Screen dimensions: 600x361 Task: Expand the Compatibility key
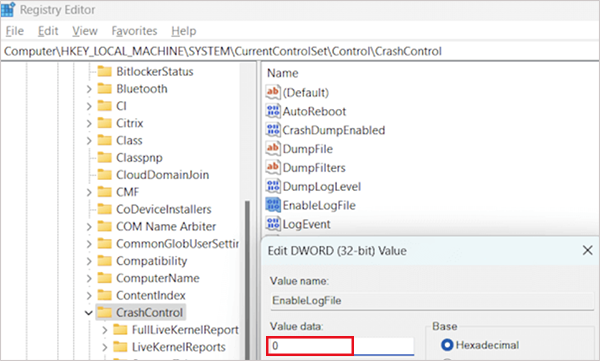coord(89,261)
